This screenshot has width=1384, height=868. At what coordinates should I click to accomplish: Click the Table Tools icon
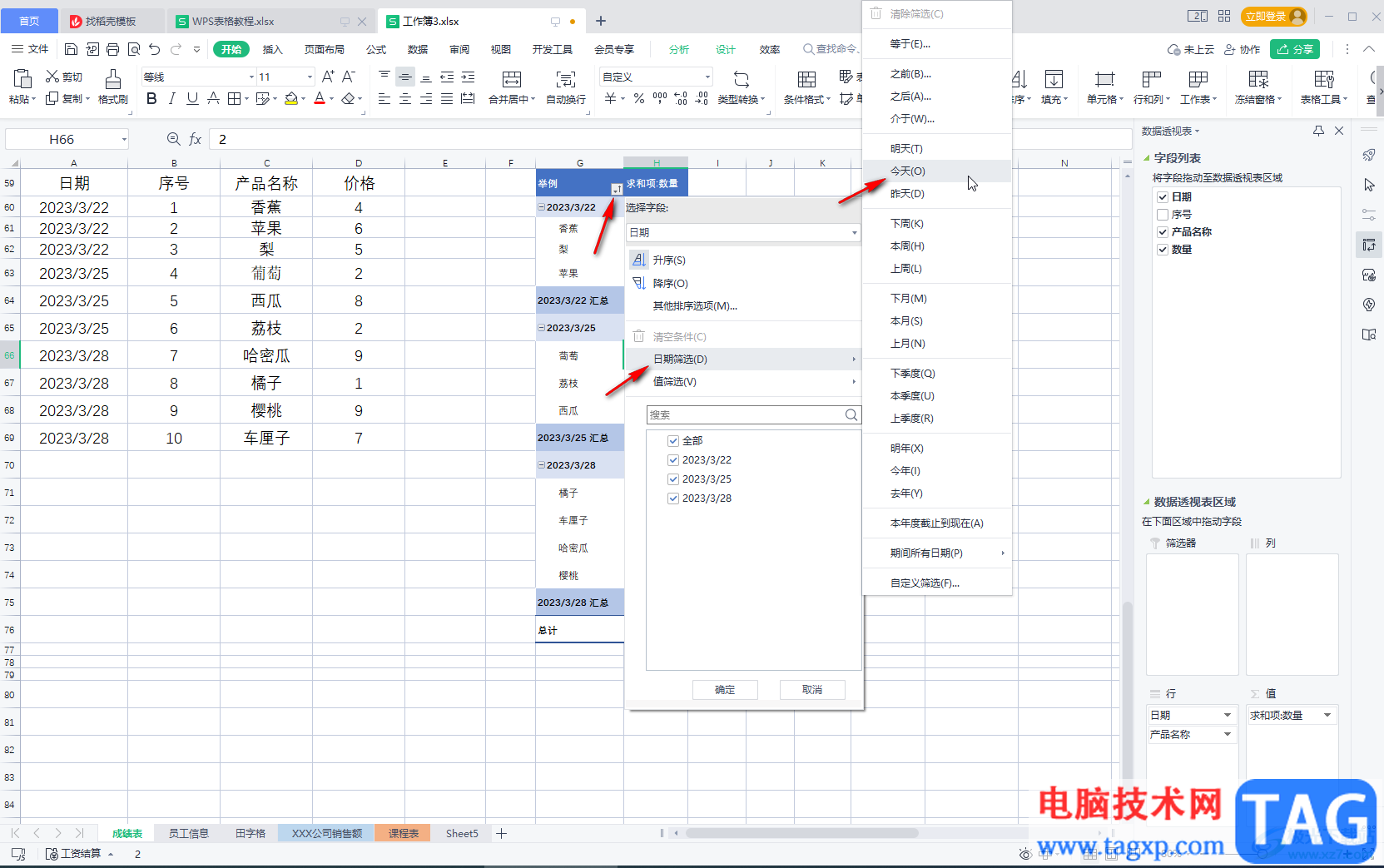click(x=1324, y=79)
